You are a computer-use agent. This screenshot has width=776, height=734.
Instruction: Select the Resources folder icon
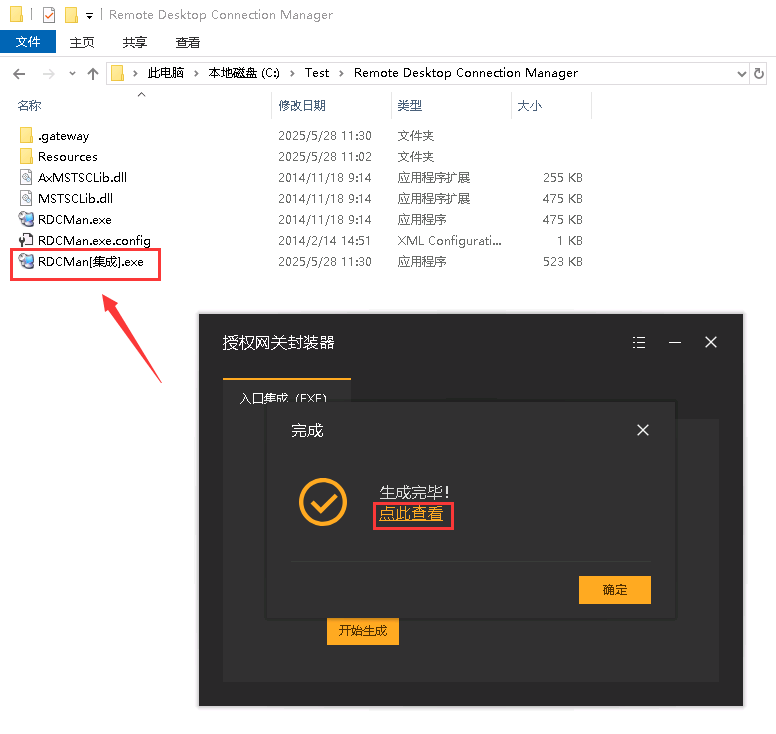[x=26, y=156]
